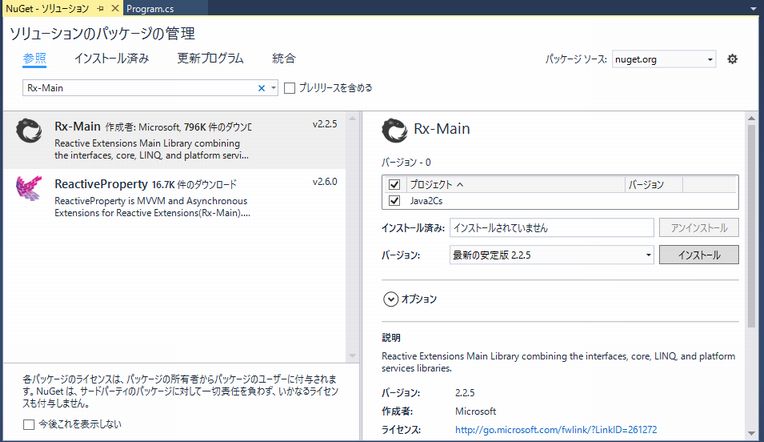Switch to the updates (更新プログラム) tab

click(210, 58)
